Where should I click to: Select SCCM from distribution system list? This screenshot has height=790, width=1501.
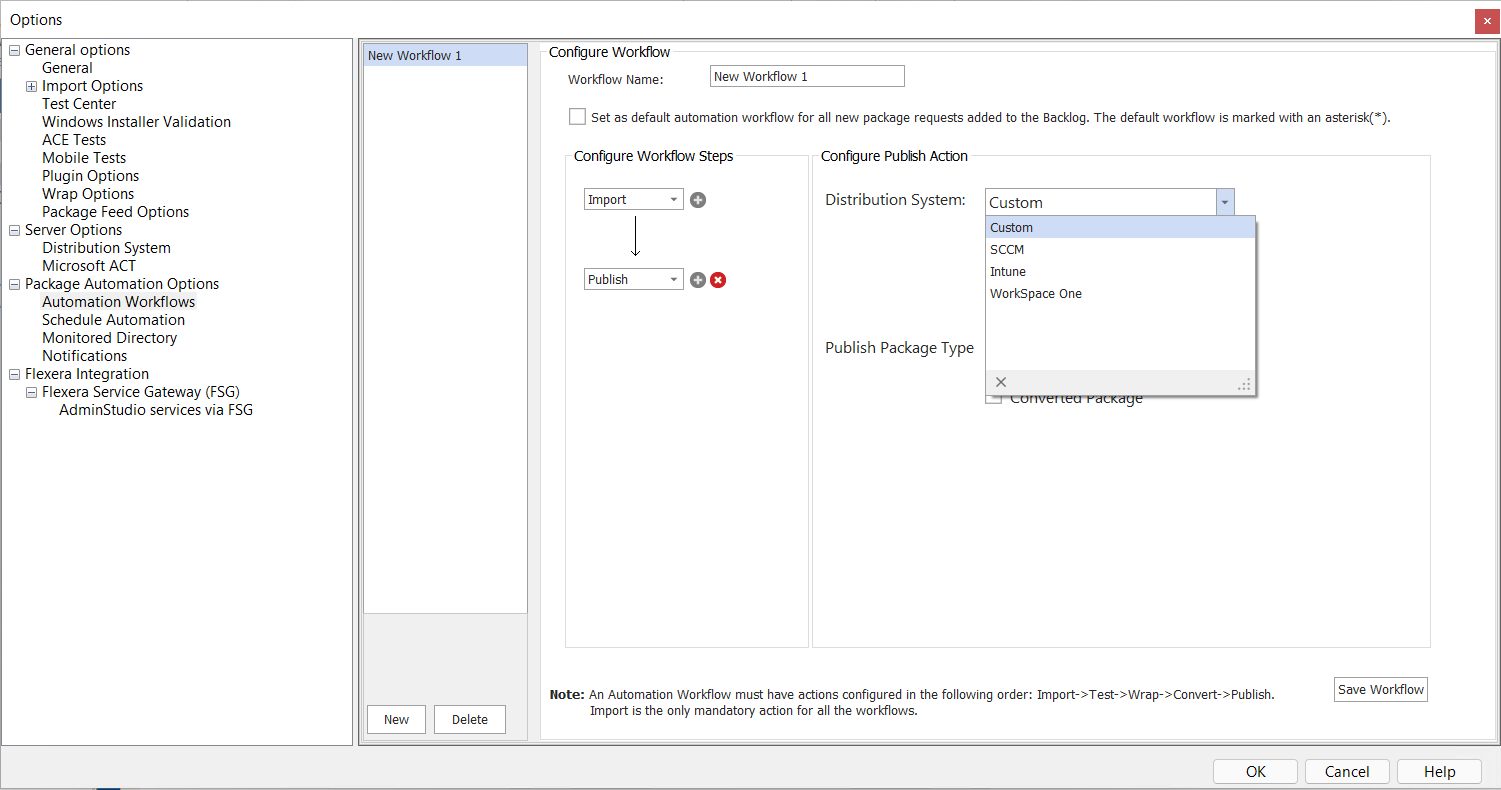pos(1007,250)
